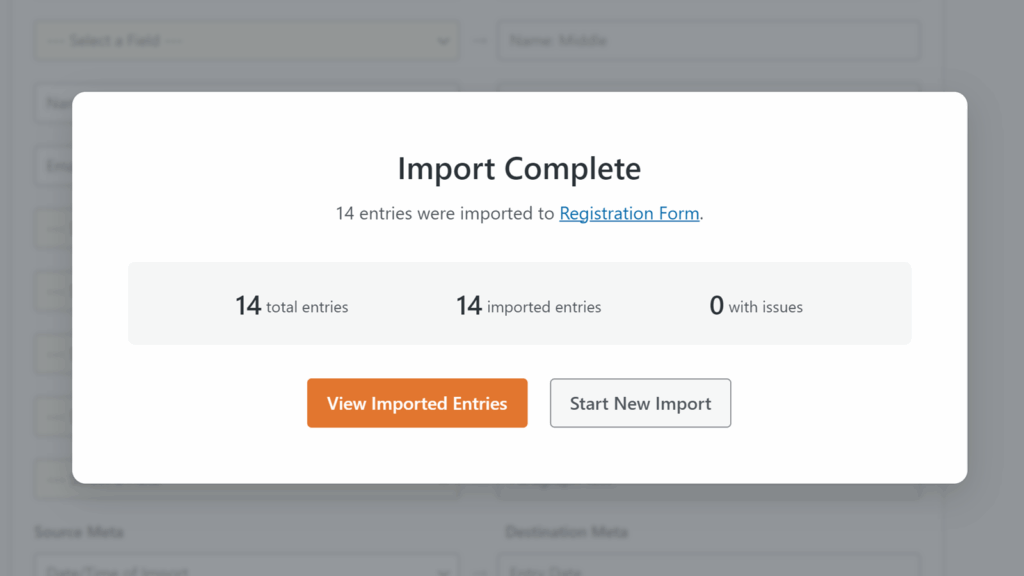Open the Registration Form link

click(x=629, y=214)
